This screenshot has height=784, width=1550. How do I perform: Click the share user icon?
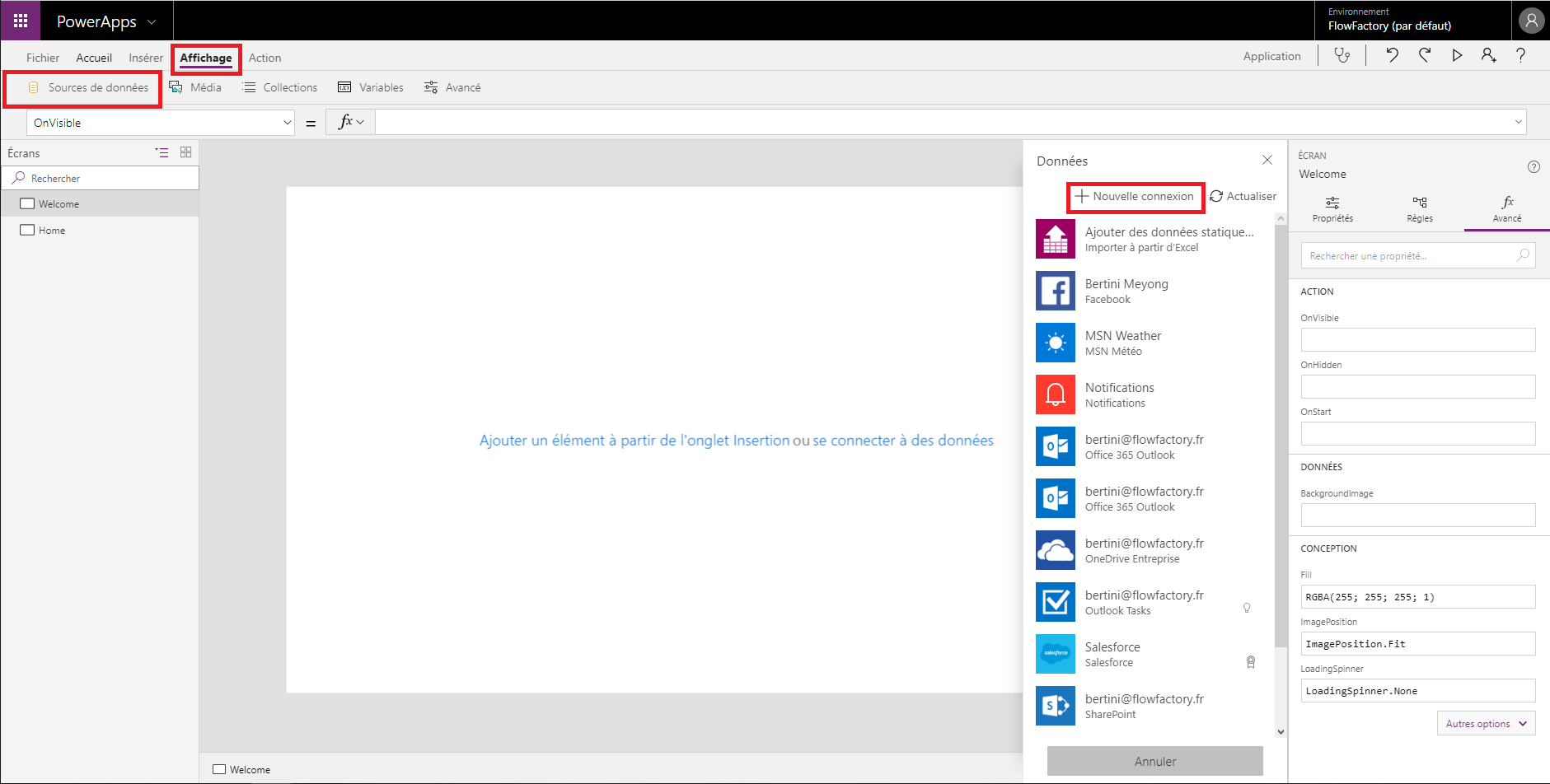click(x=1488, y=55)
